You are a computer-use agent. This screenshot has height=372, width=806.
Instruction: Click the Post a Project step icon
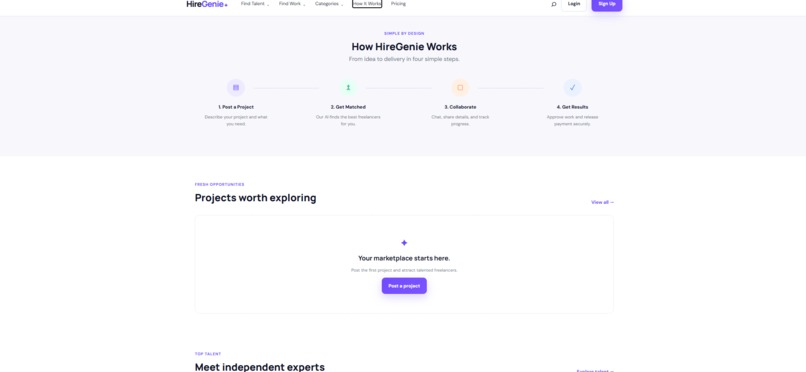[236, 87]
